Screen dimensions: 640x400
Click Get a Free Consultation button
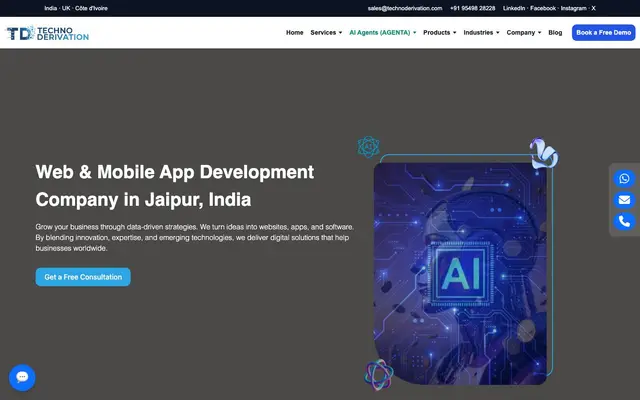pyautogui.click(x=83, y=277)
